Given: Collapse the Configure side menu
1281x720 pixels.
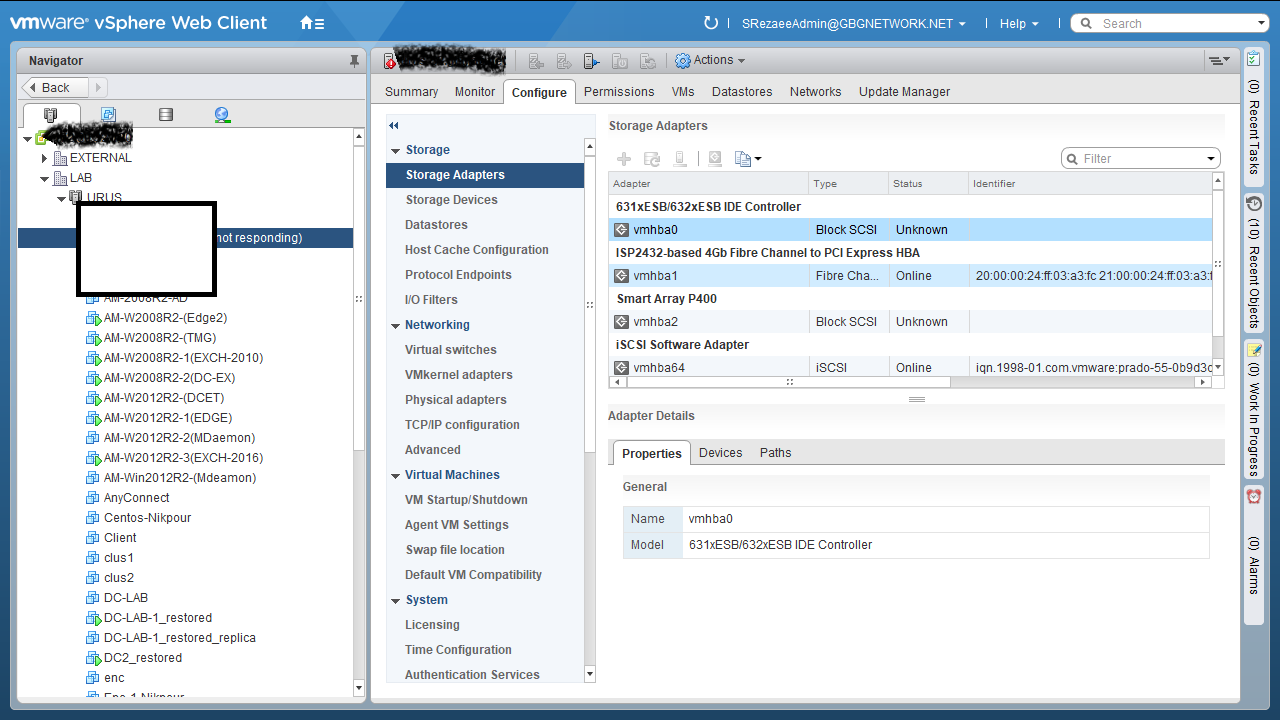Looking at the screenshot, I should pos(394,126).
